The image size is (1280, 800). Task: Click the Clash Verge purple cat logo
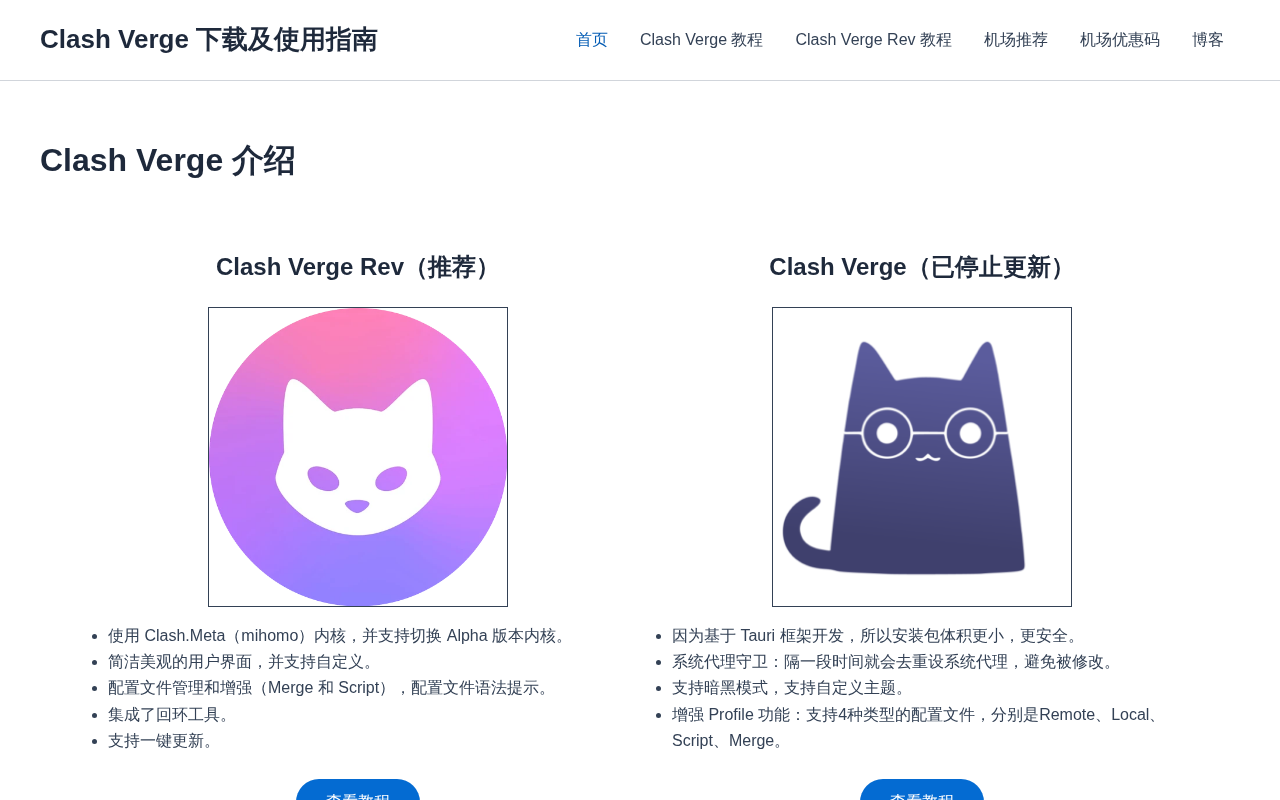922,457
